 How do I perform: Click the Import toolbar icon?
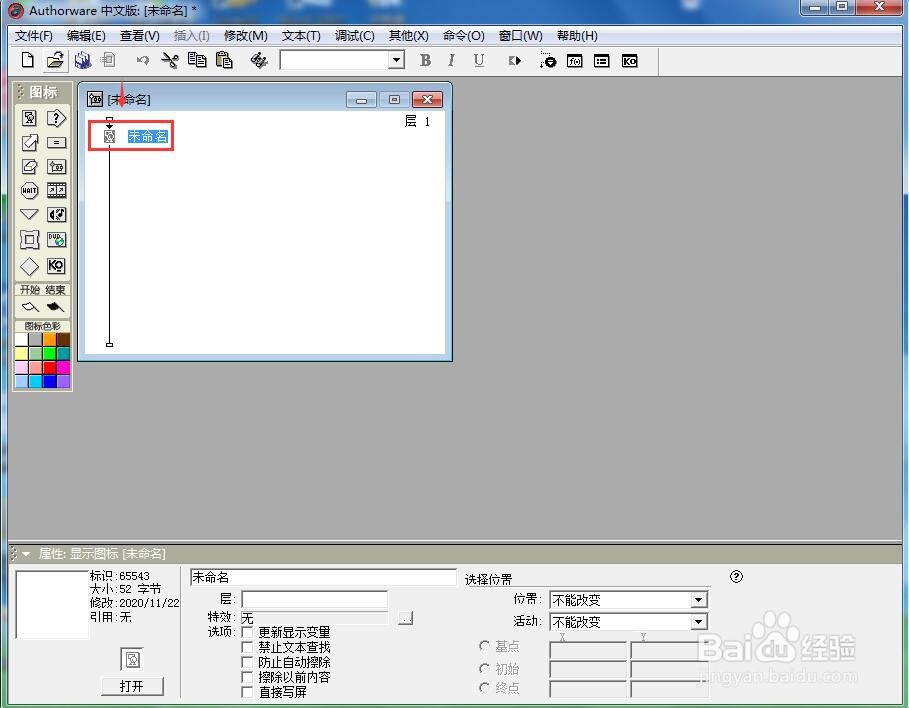pos(108,60)
